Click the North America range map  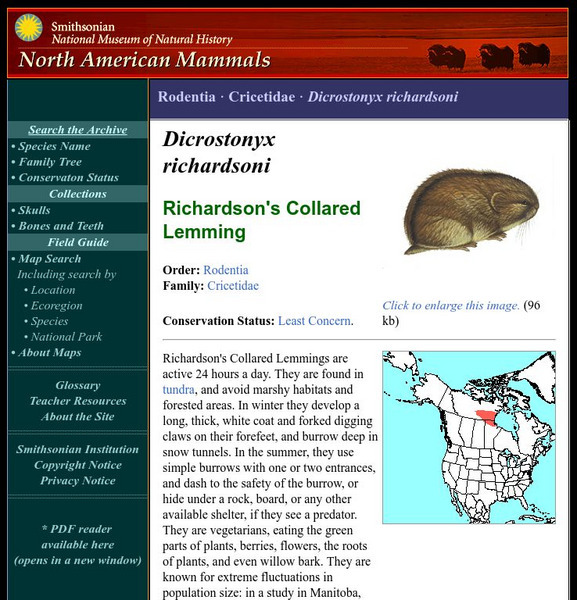coord(469,437)
